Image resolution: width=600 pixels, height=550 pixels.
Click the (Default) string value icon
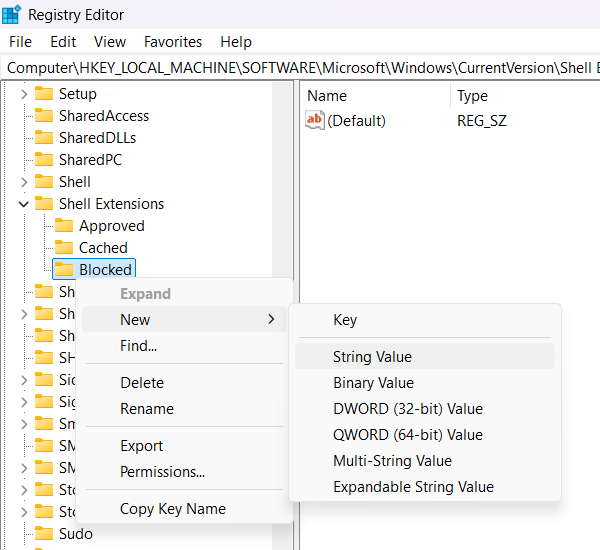pyautogui.click(x=315, y=121)
